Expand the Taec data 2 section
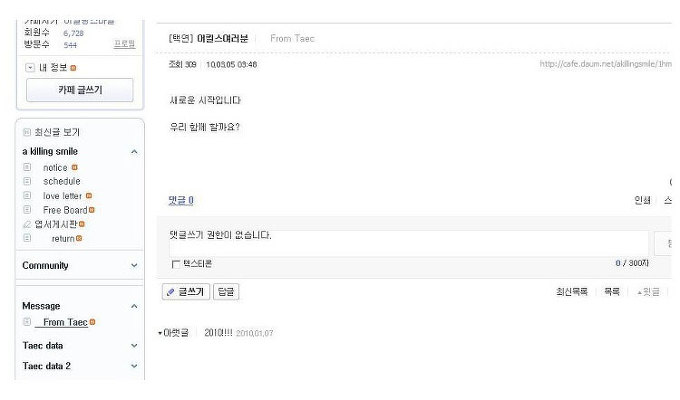 [134, 366]
